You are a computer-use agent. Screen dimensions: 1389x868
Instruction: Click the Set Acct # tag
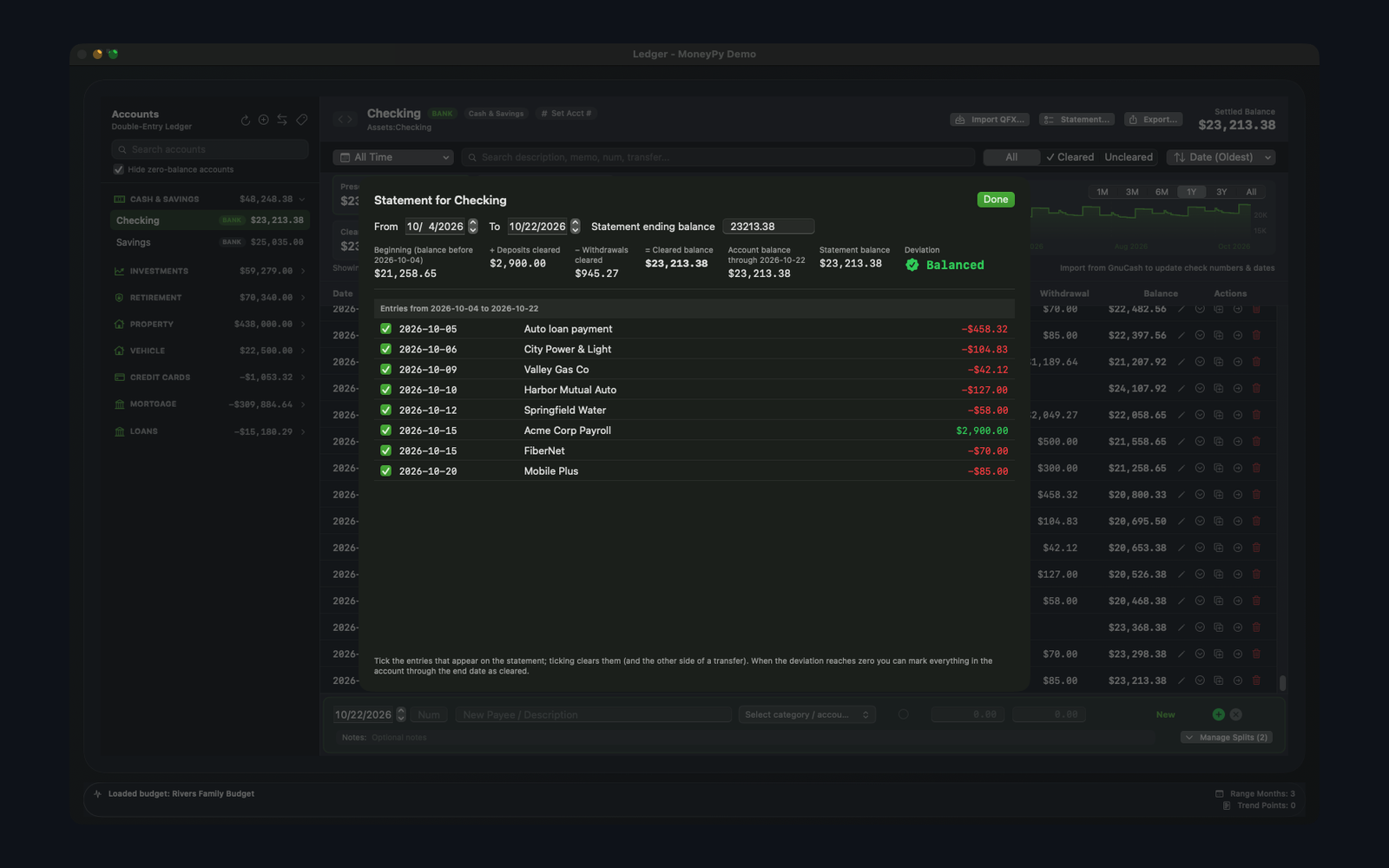[566, 114]
